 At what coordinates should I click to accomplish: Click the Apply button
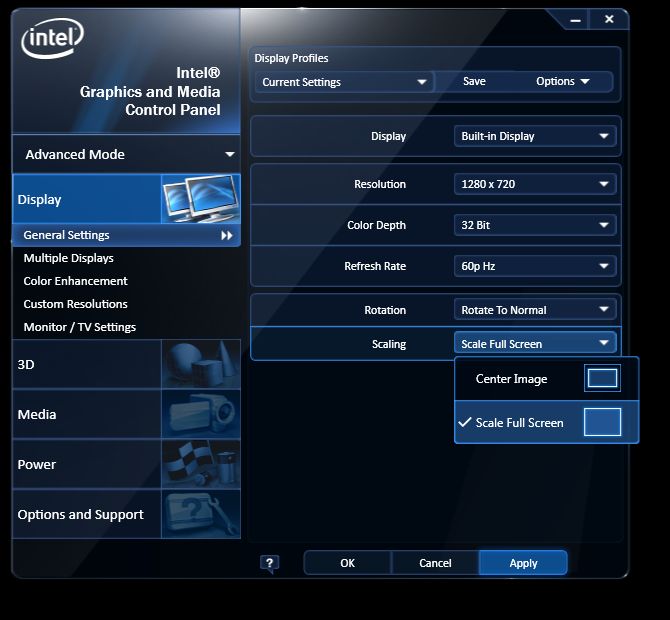523,563
